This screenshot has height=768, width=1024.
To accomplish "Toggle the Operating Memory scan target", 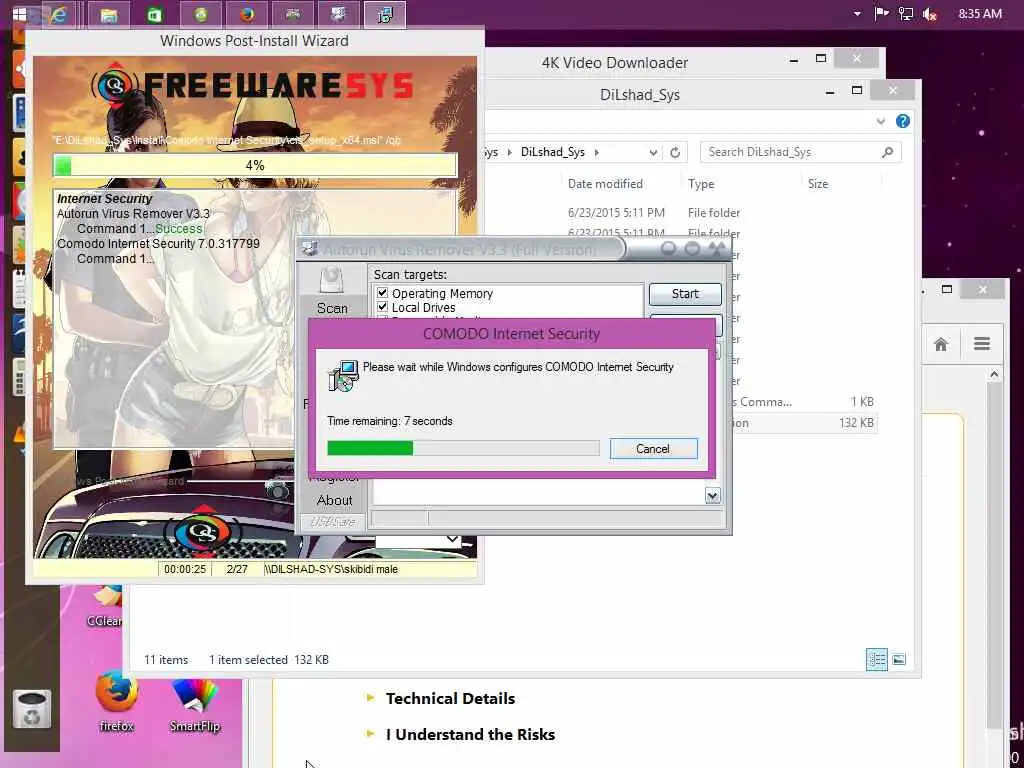I will tap(383, 293).
